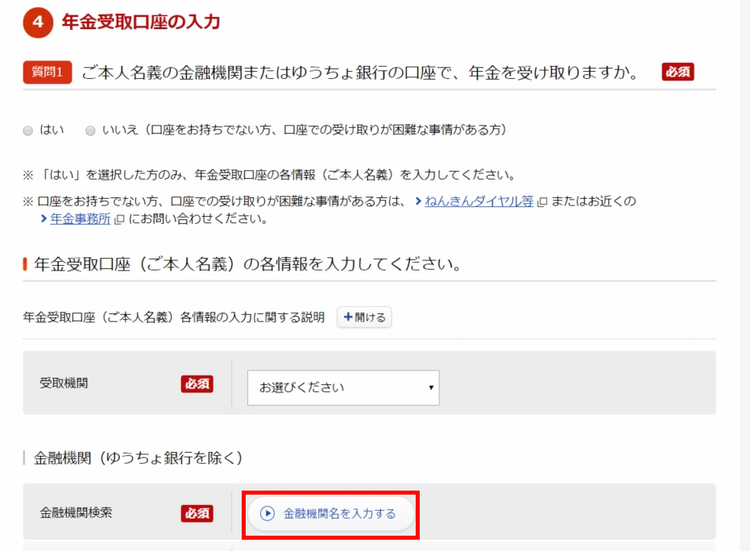Viewport: 750px width, 551px height.
Task: Open the 受取機関 お選びください dropdown
Action: tap(343, 387)
